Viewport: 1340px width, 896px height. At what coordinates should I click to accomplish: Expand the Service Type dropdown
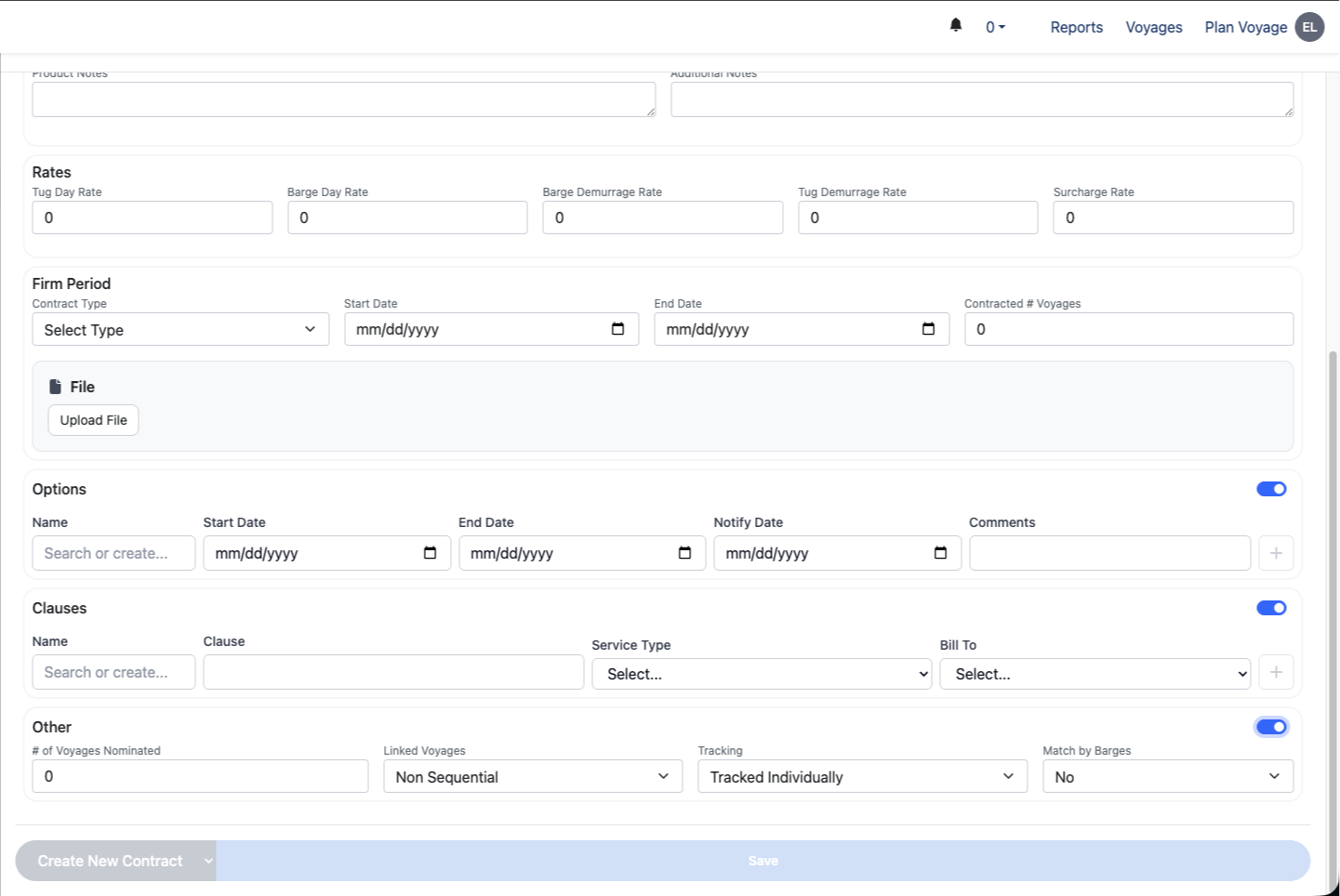pyautogui.click(x=762, y=674)
